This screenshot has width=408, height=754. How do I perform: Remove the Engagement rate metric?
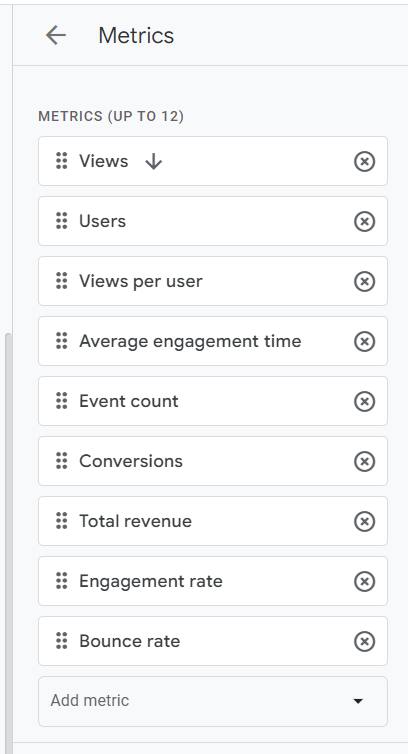tap(364, 581)
